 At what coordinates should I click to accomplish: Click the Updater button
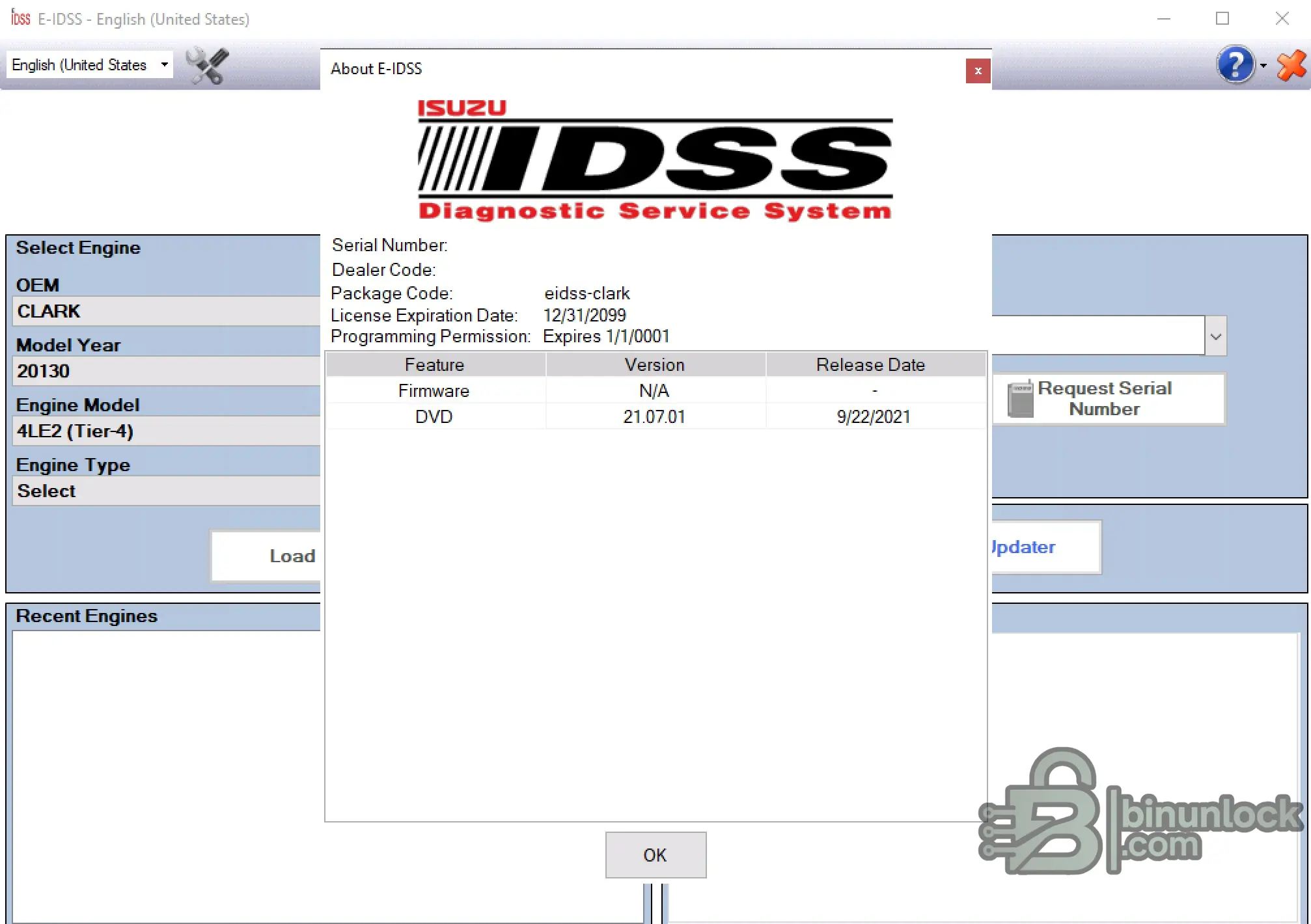[x=1046, y=547]
